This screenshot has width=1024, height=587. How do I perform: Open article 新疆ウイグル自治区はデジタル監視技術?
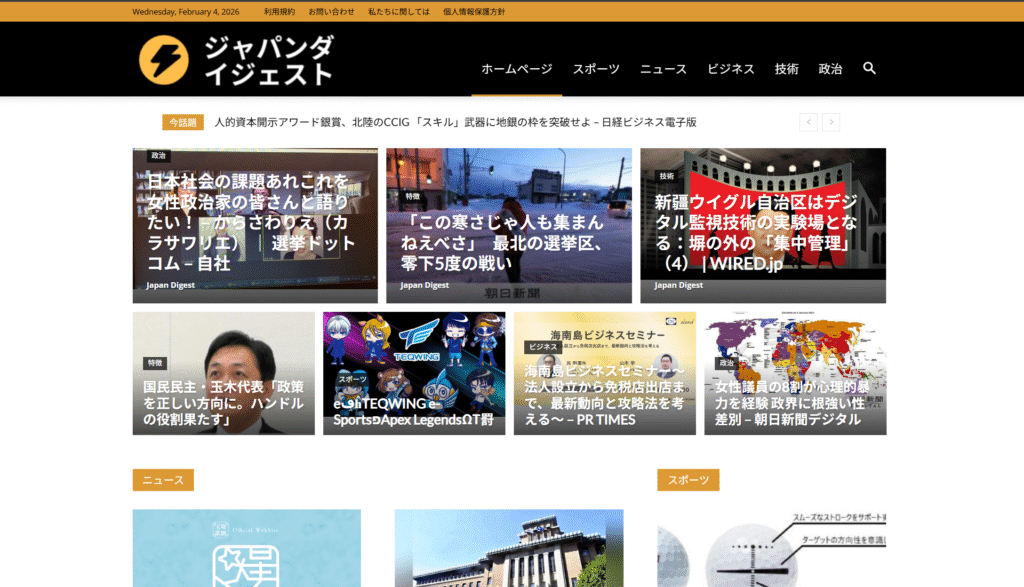(755, 232)
